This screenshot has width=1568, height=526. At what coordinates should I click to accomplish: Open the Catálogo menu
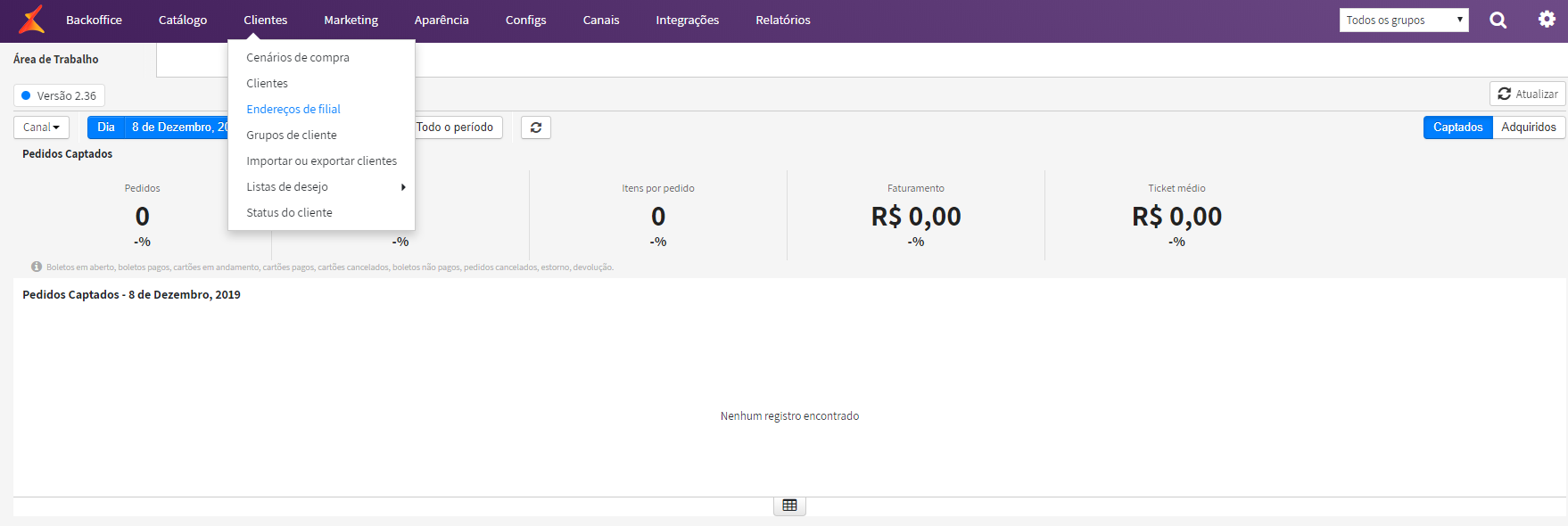point(183,20)
